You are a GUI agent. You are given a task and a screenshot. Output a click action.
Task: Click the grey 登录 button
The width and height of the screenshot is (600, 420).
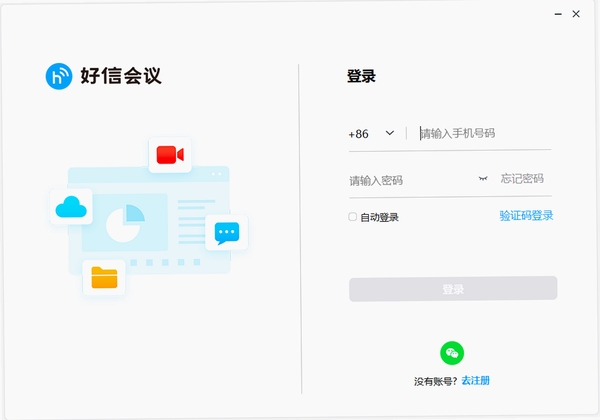453,289
